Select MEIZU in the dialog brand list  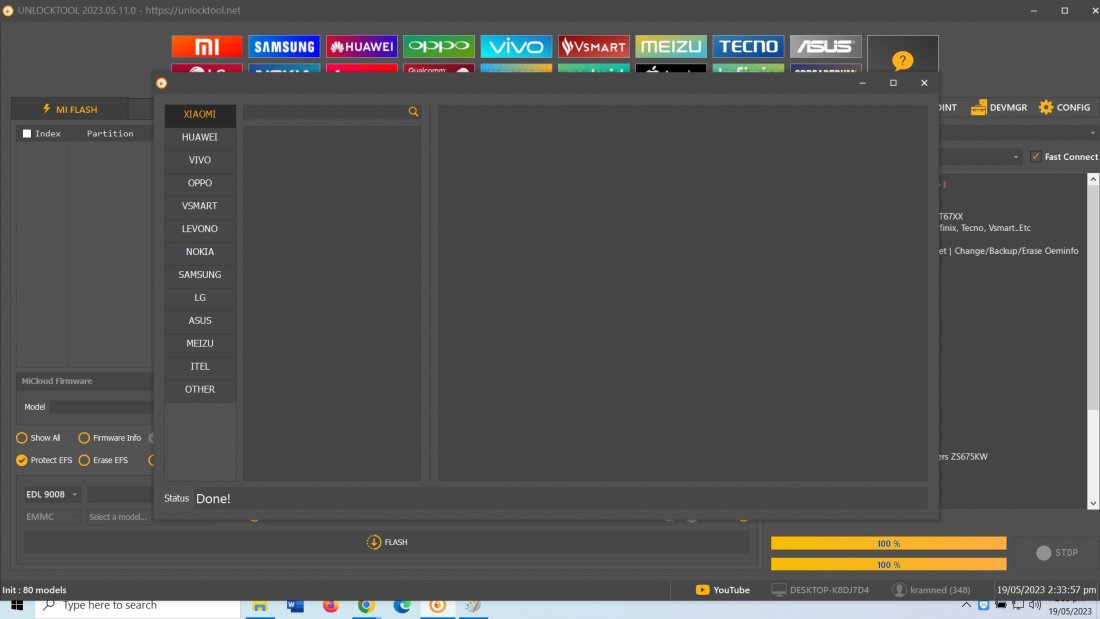200,343
